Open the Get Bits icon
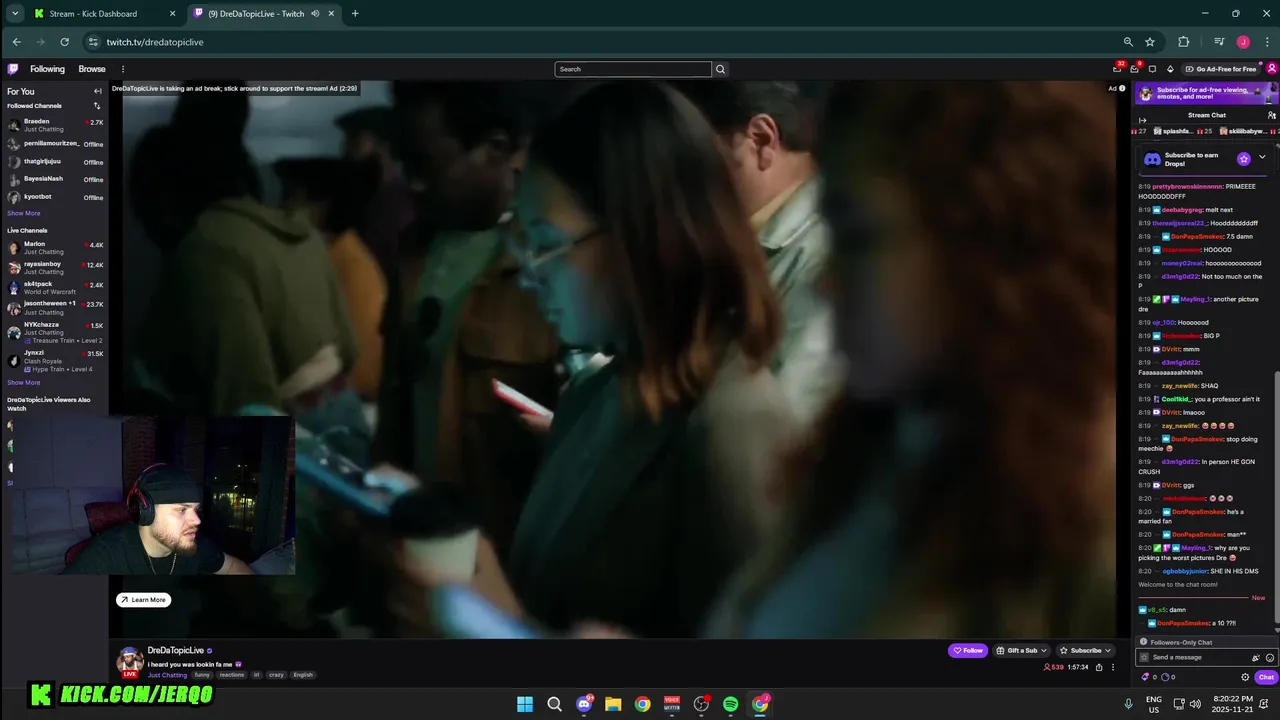The image size is (1280, 720). pyautogui.click(x=1170, y=69)
